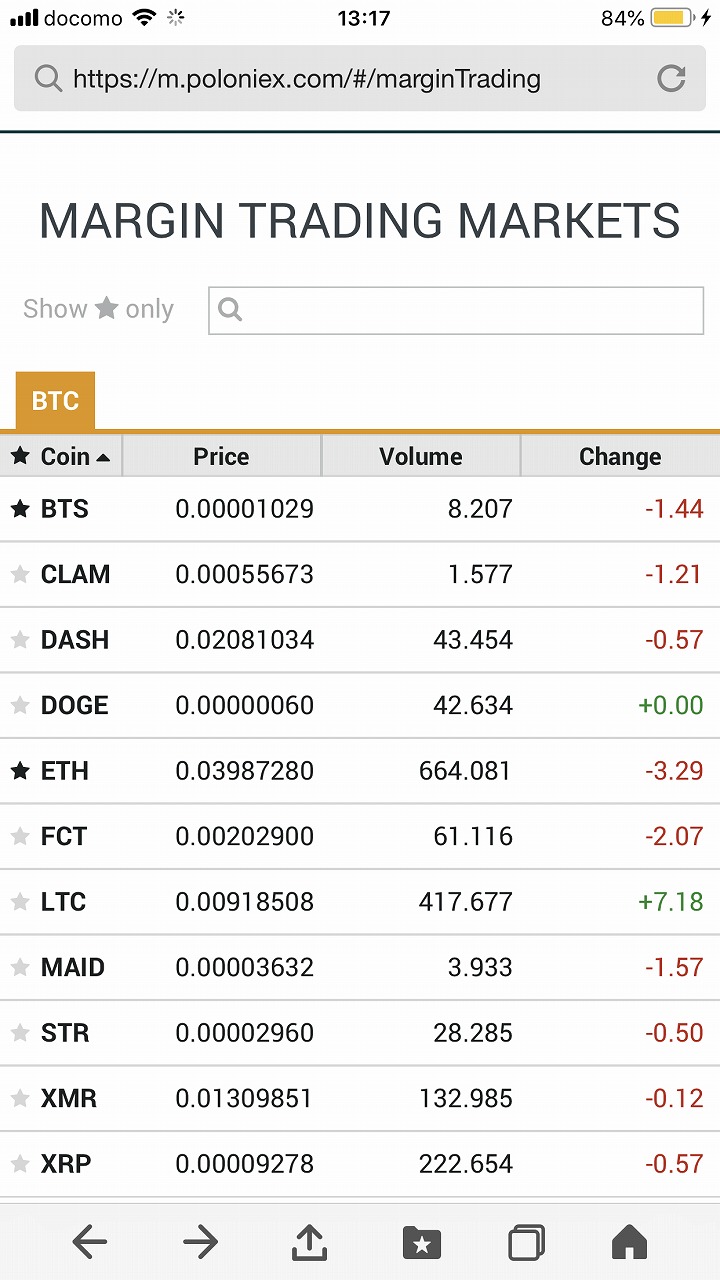Open the browser tabs switcher icon
Viewport: 720px width, 1280px height.
pyautogui.click(x=526, y=1242)
